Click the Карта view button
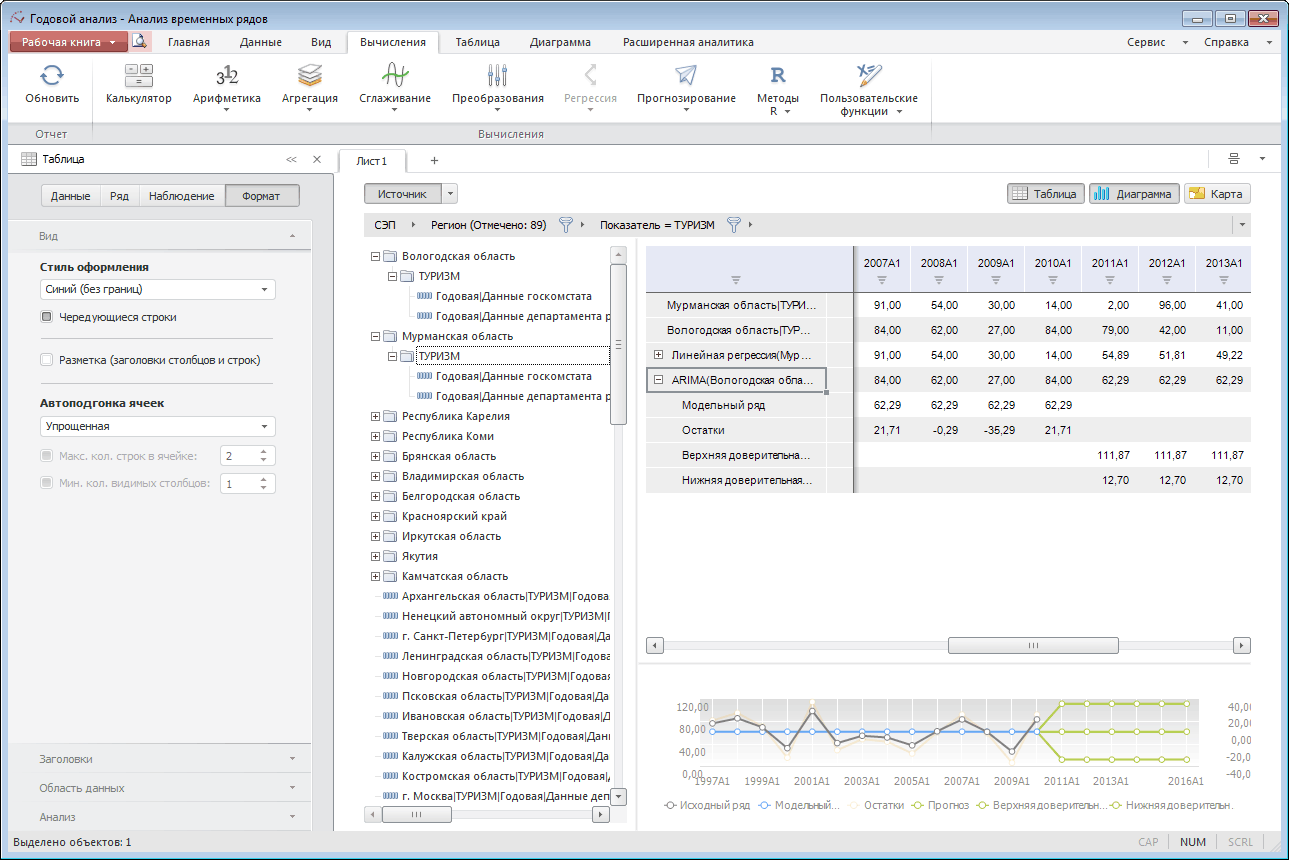 click(1217, 194)
